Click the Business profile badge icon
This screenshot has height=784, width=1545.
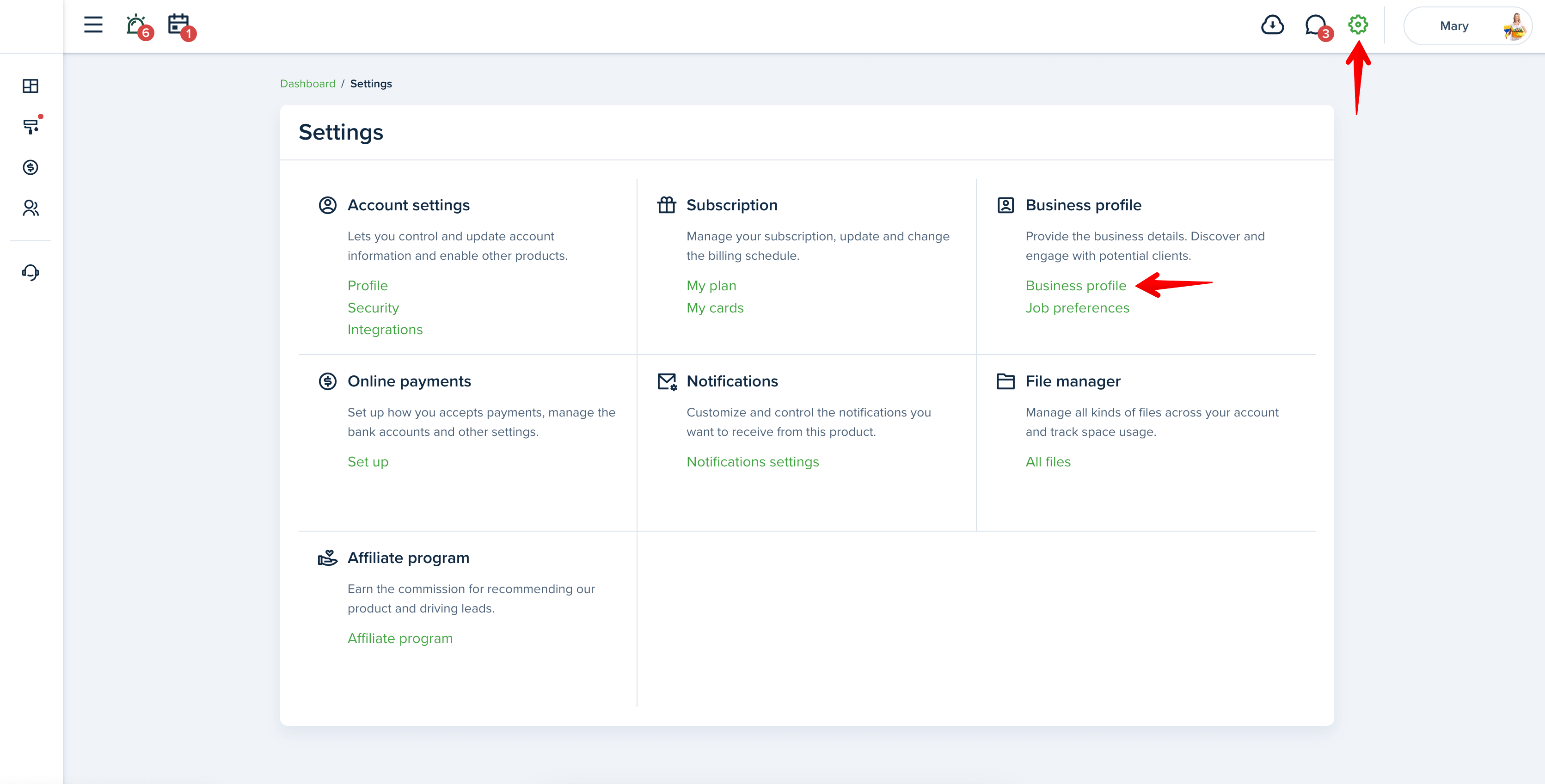coord(1006,205)
